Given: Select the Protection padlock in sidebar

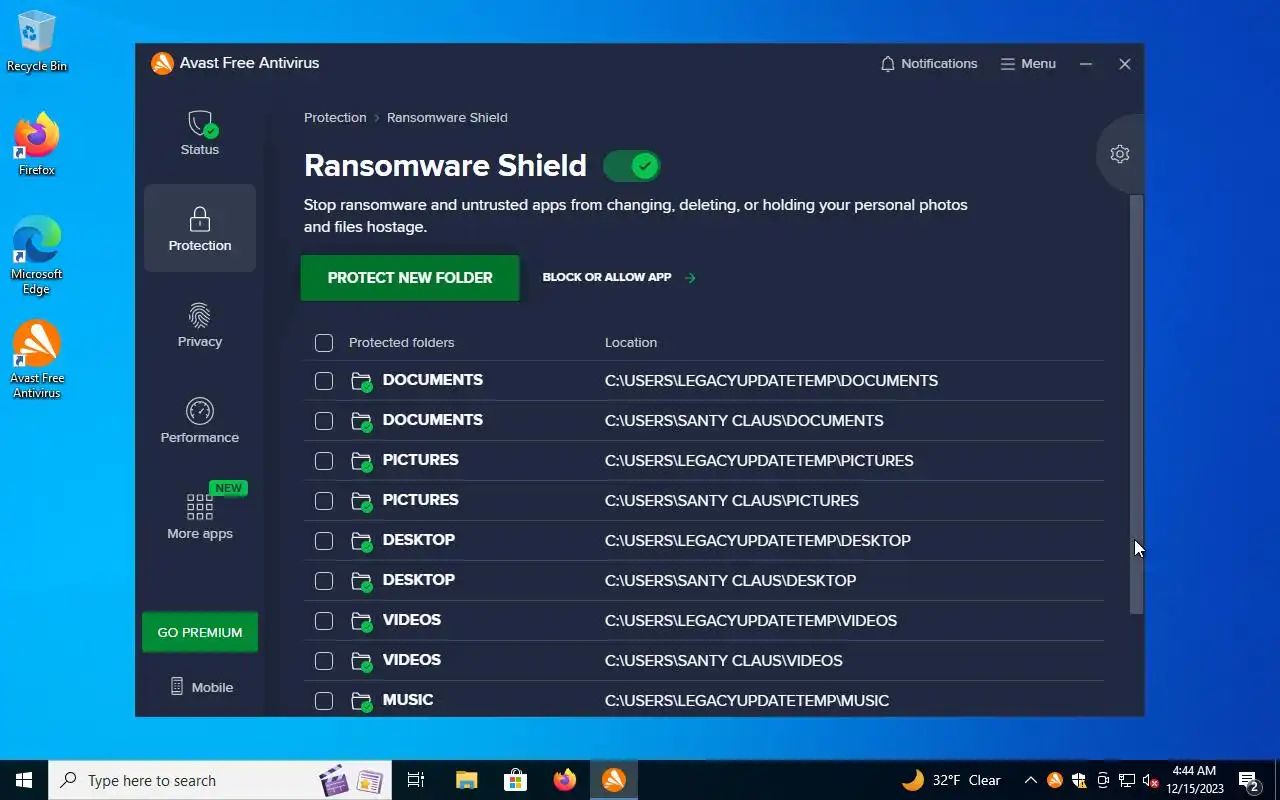Looking at the screenshot, I should (x=200, y=228).
